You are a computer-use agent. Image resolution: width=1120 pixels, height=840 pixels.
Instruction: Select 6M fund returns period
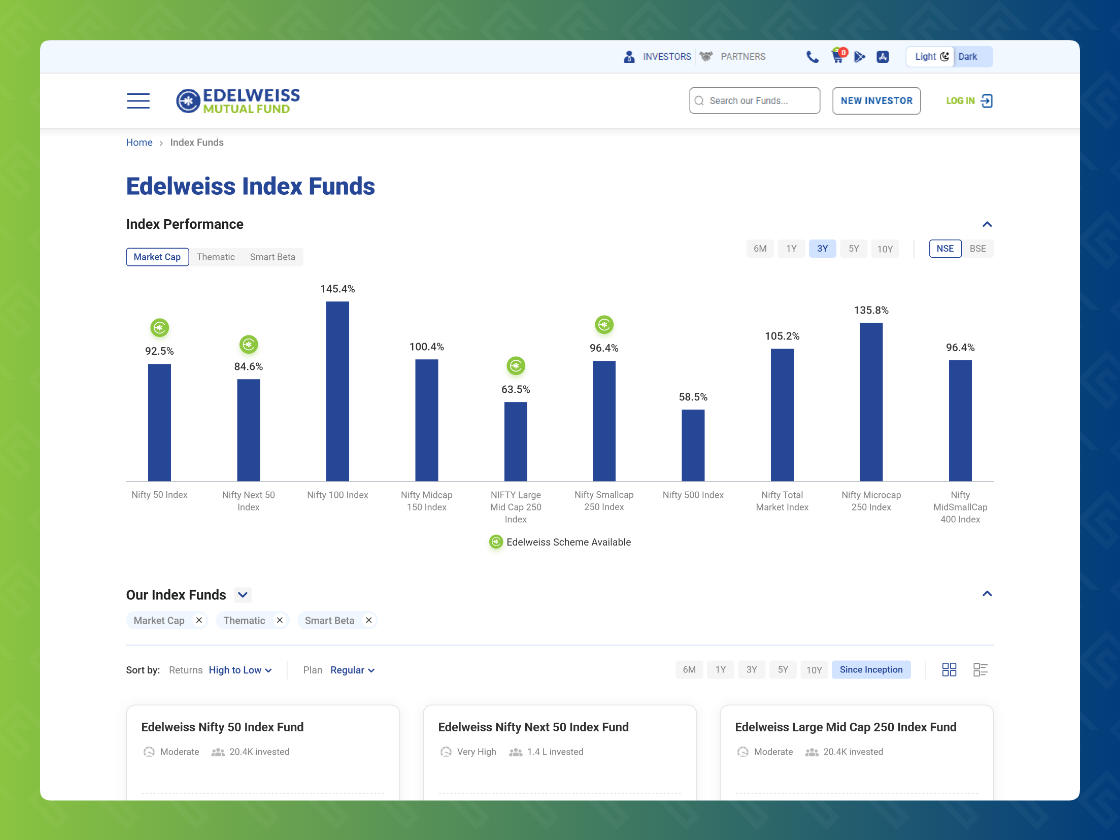[689, 670]
